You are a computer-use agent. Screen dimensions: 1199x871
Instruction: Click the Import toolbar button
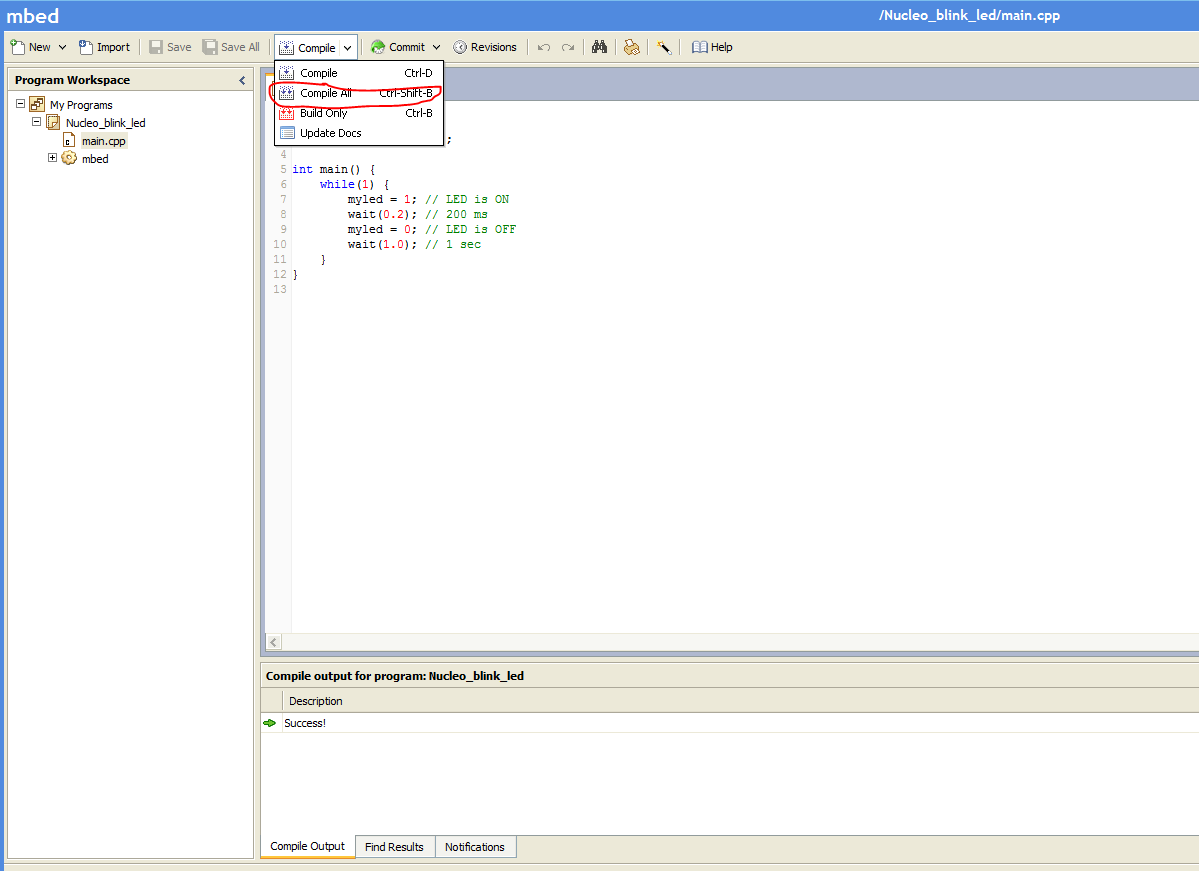tap(104, 47)
